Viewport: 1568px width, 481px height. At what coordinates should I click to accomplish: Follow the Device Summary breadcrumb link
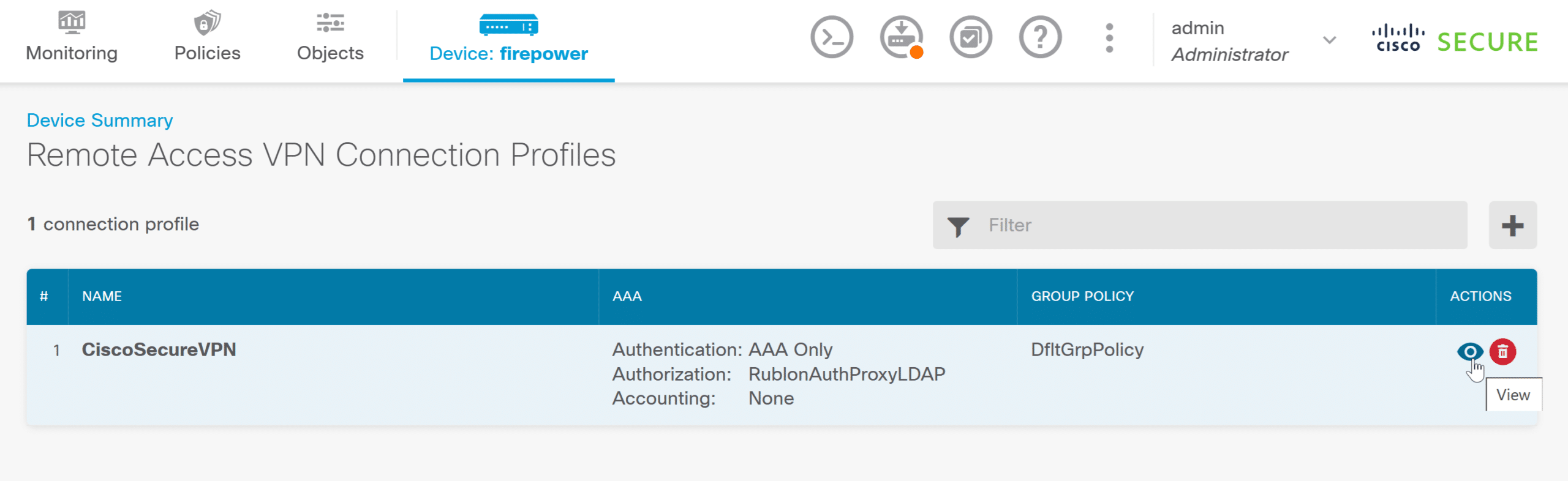100,121
